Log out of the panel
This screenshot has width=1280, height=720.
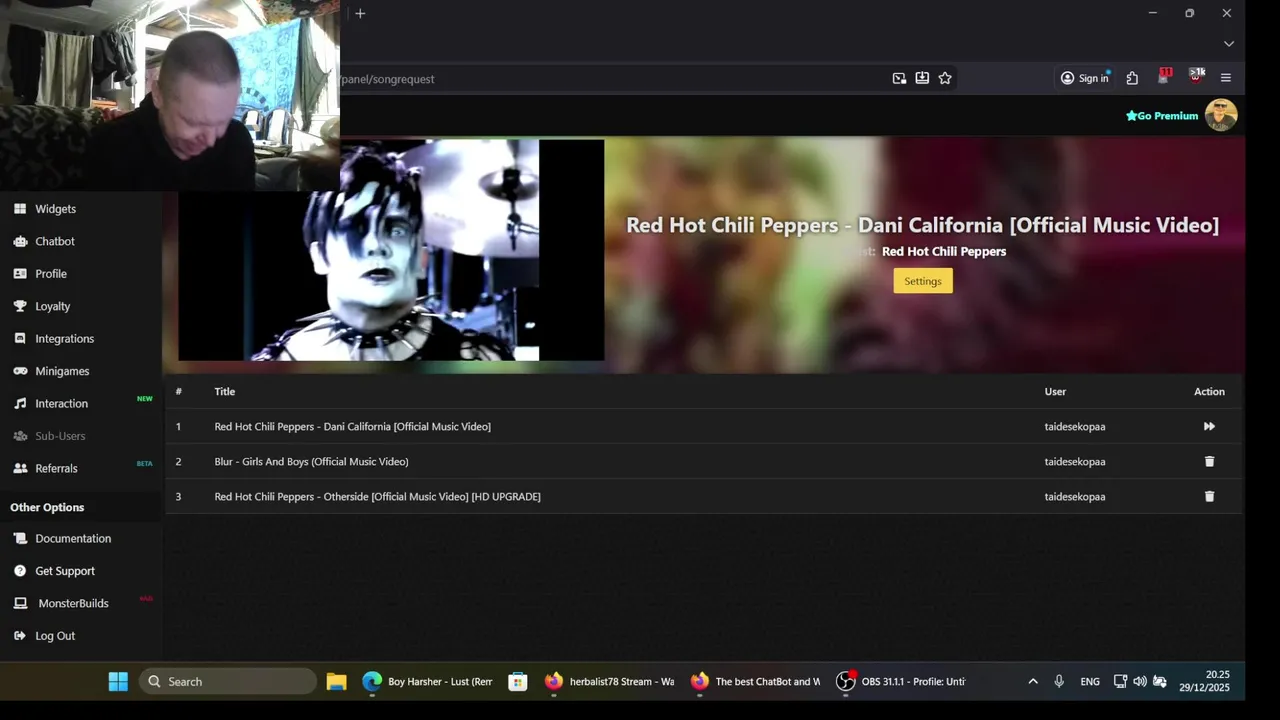pos(55,636)
